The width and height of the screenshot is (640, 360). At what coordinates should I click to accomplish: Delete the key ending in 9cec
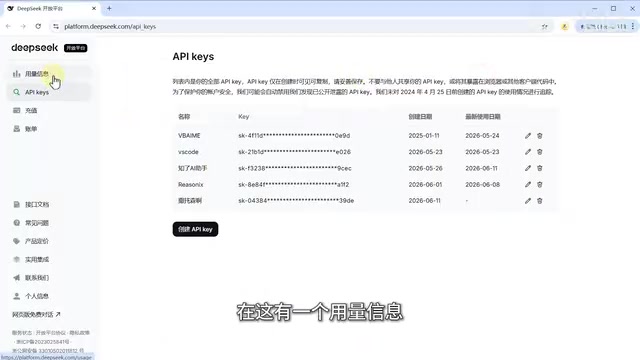click(x=540, y=168)
